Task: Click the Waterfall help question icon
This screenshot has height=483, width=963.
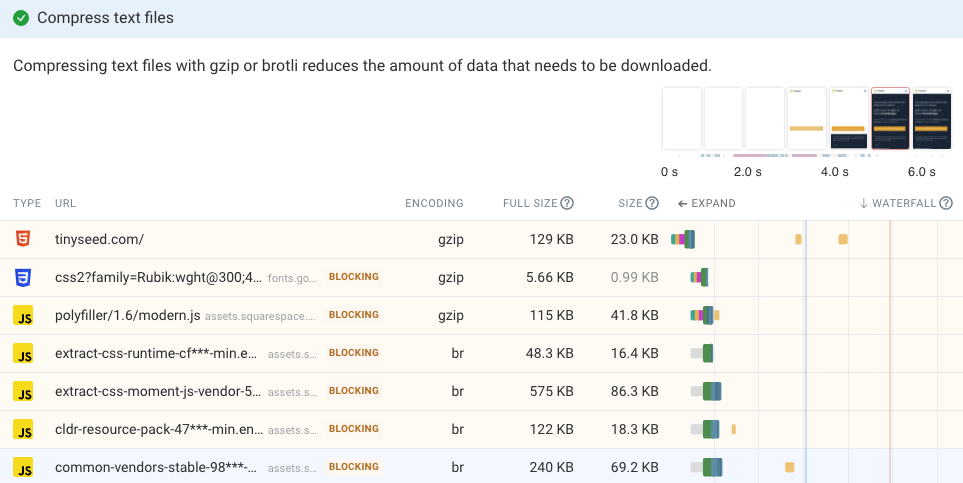Action: coord(945,203)
